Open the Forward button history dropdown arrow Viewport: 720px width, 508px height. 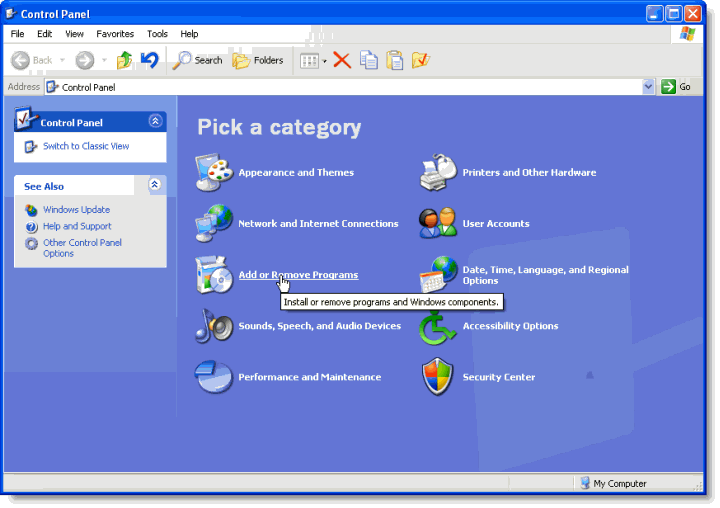[104, 61]
